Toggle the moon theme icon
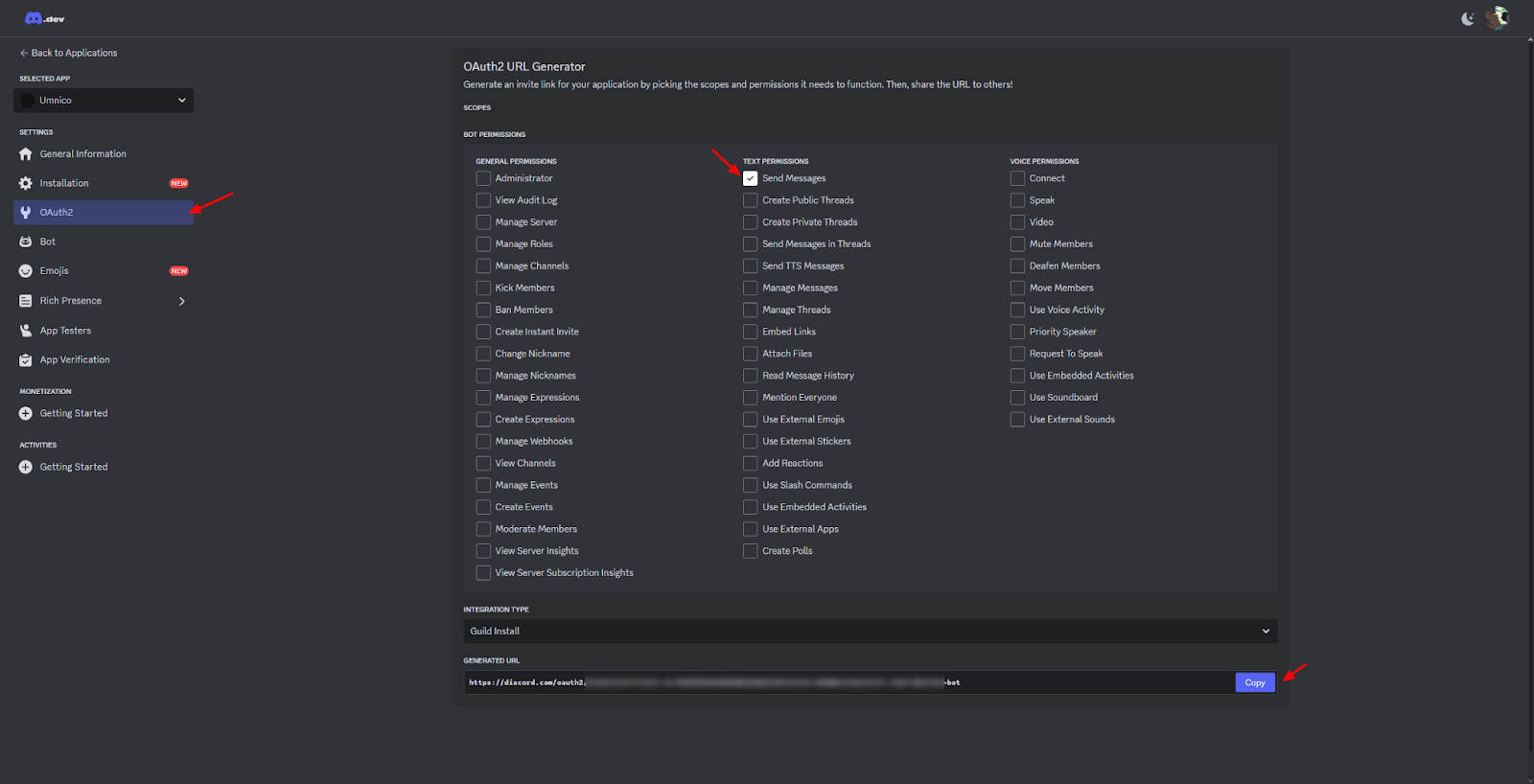The image size is (1534, 784). [x=1468, y=18]
